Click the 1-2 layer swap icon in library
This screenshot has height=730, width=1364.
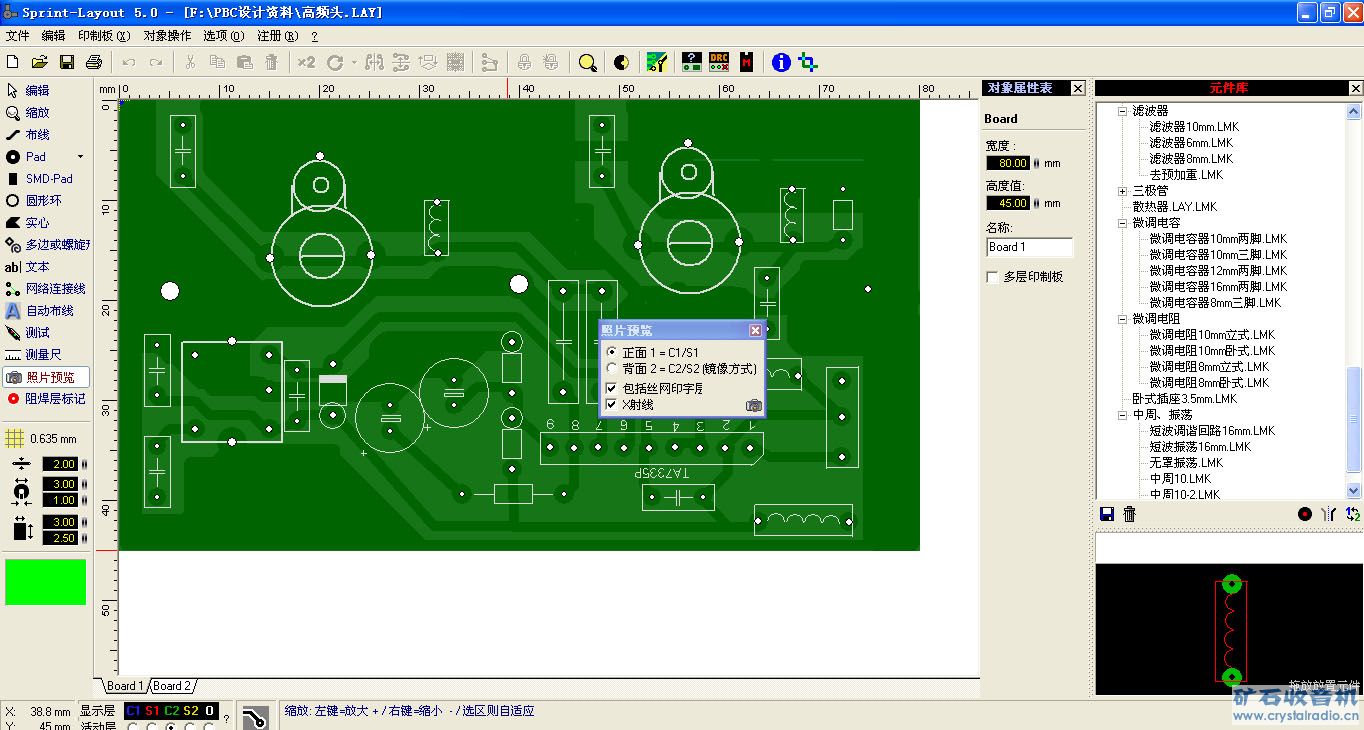point(1353,514)
